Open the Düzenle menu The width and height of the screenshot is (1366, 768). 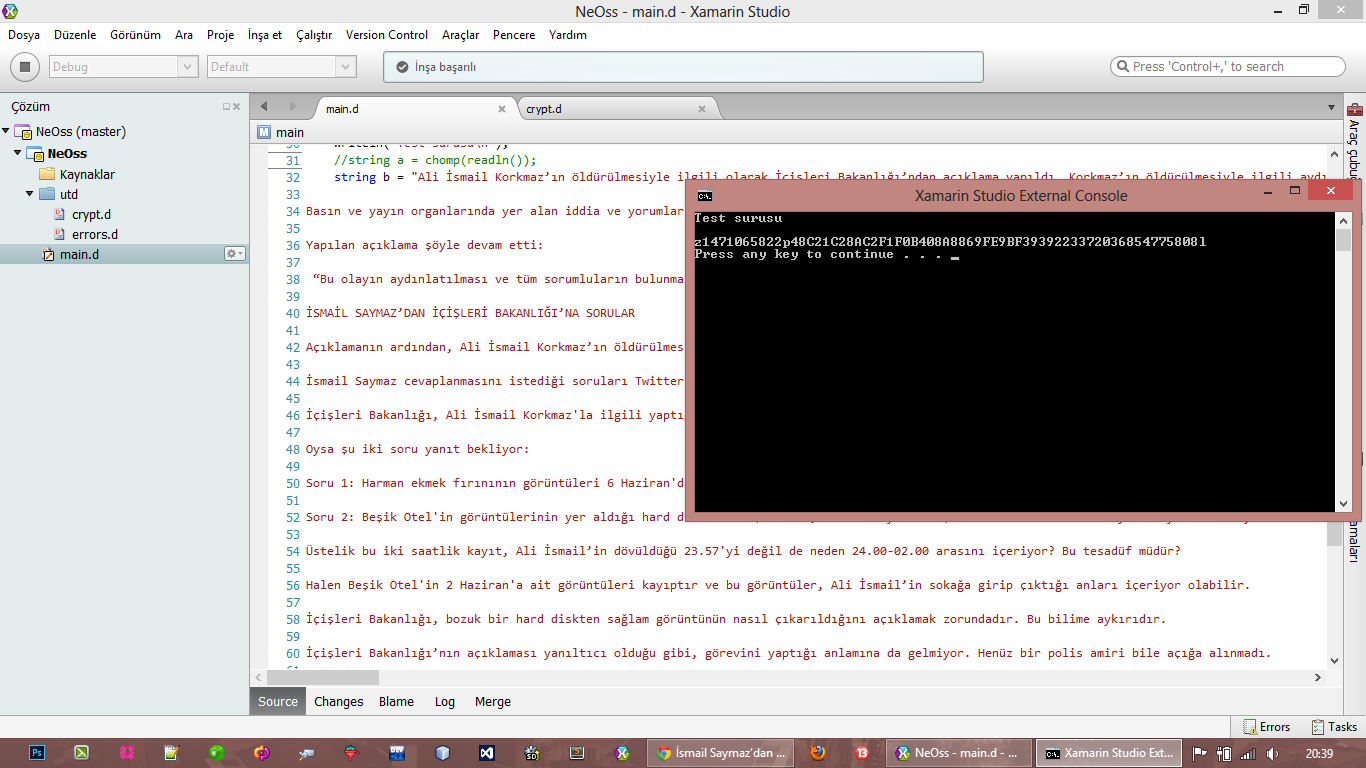75,35
